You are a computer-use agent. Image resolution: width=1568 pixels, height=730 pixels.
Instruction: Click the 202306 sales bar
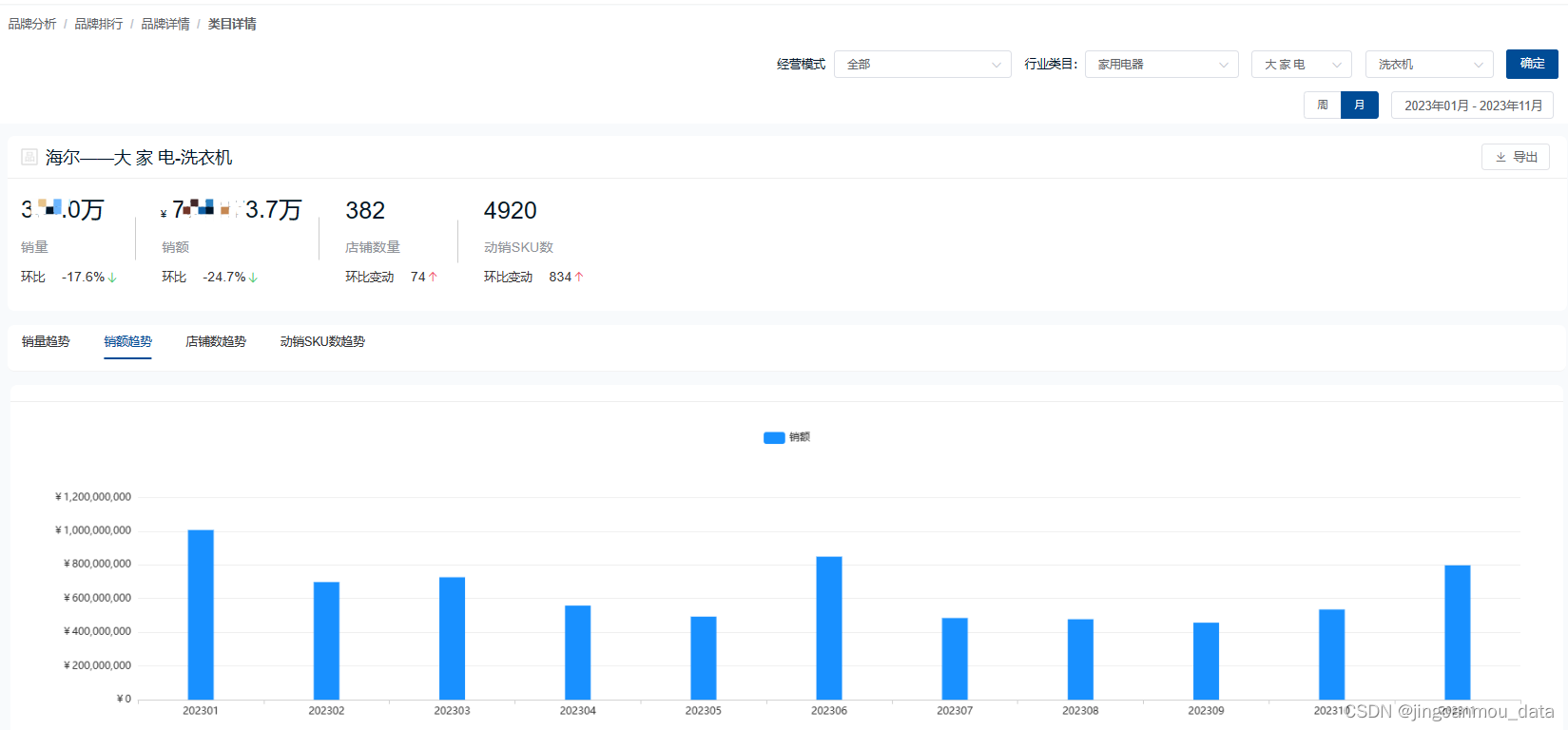[829, 628]
